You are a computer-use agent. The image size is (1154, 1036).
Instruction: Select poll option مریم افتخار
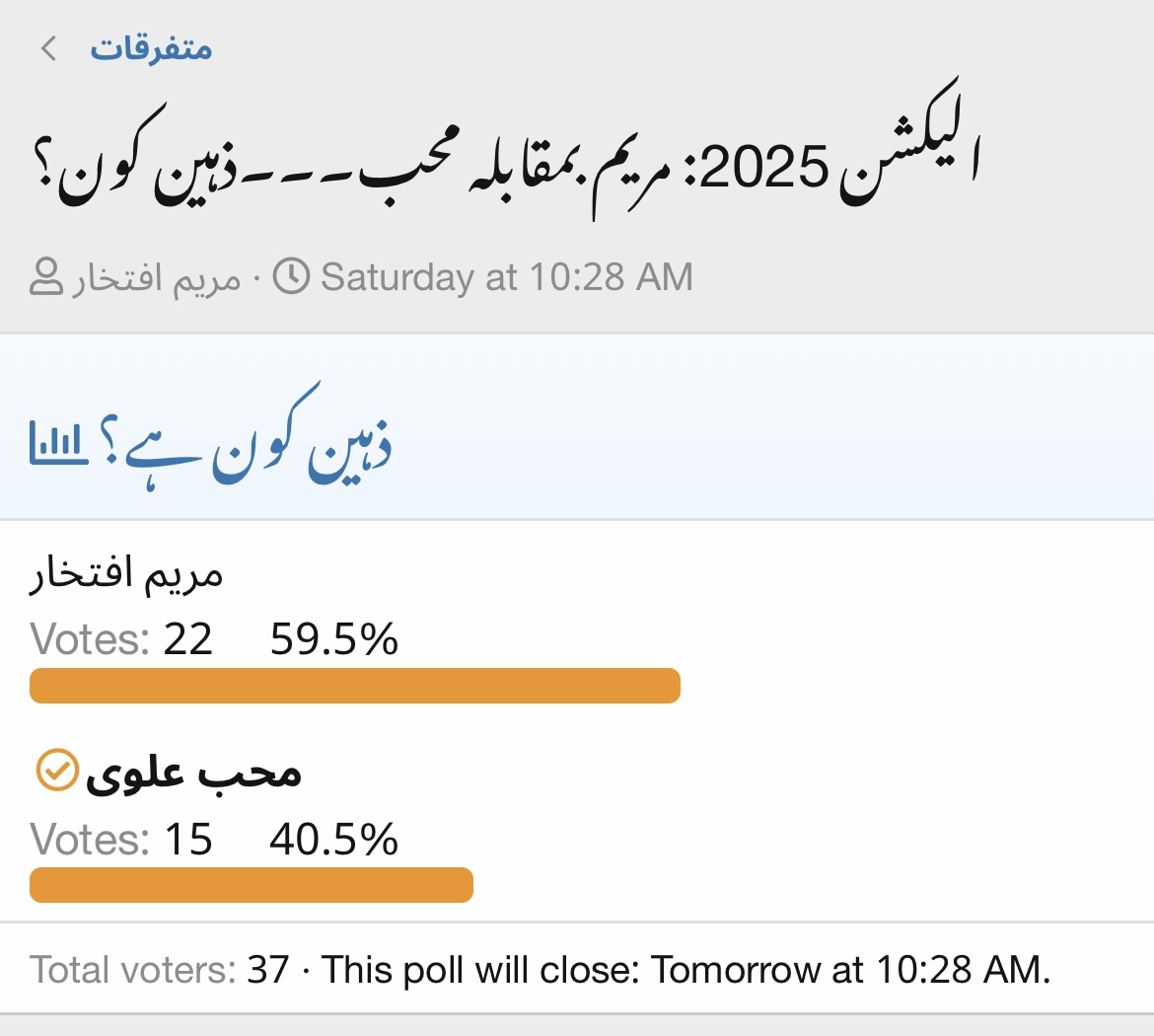click(x=126, y=574)
